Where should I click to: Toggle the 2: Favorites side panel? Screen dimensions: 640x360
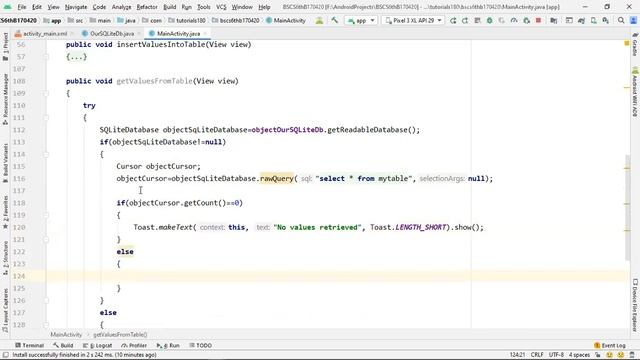click(x=5, y=212)
